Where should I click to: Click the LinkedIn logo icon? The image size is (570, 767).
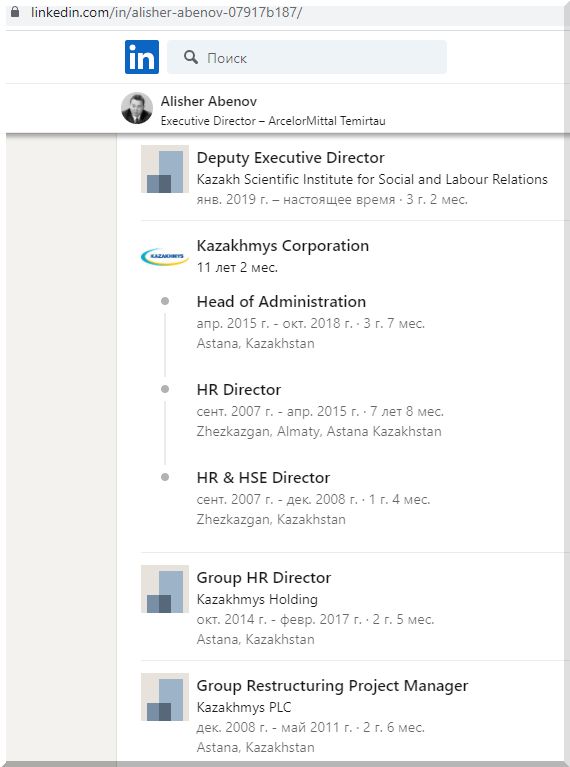(x=142, y=57)
